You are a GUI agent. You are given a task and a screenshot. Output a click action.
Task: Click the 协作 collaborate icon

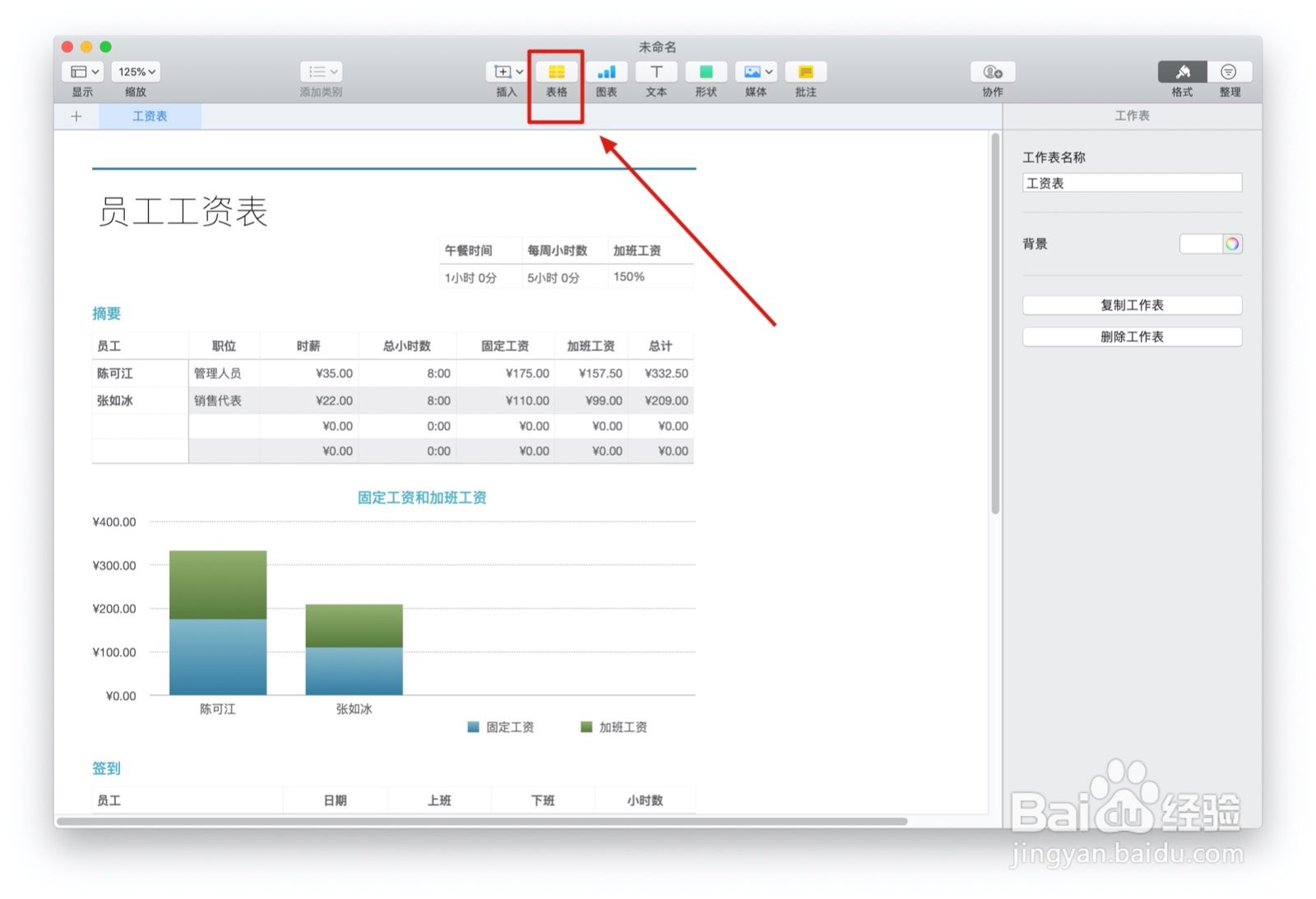point(993,72)
